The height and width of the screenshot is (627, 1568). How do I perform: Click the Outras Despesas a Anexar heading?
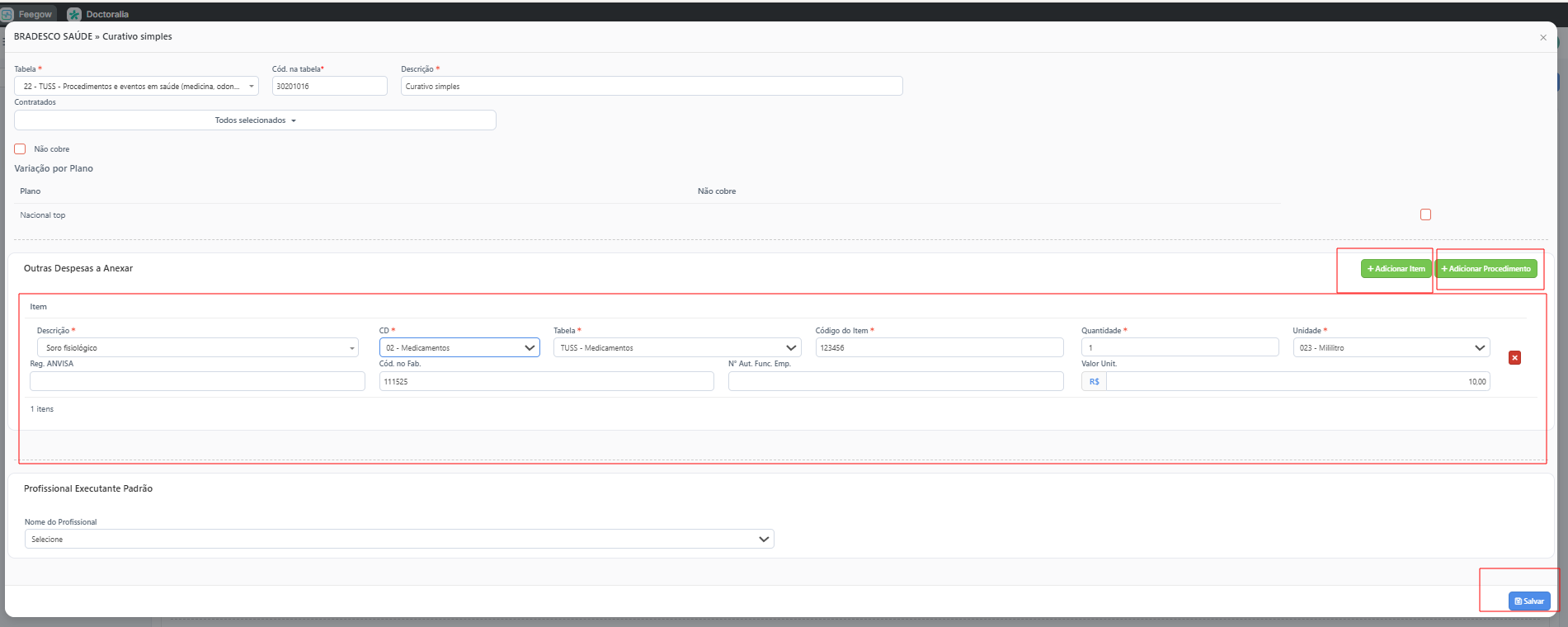[78, 268]
